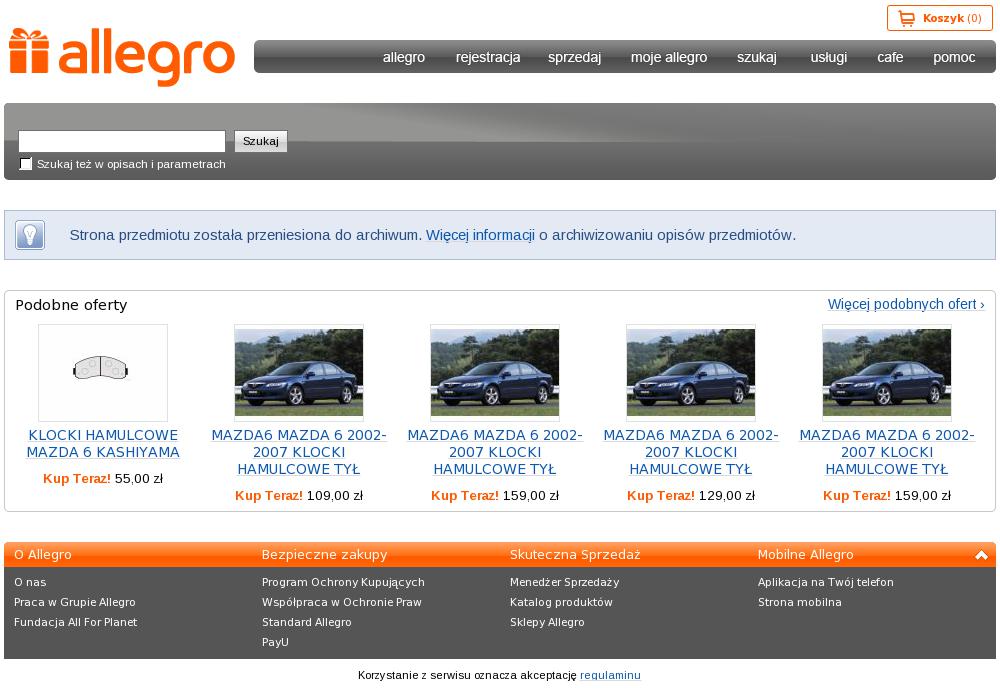1000x695 pixels.
Task: Open the brake pad product thumbnail
Action: click(x=102, y=371)
